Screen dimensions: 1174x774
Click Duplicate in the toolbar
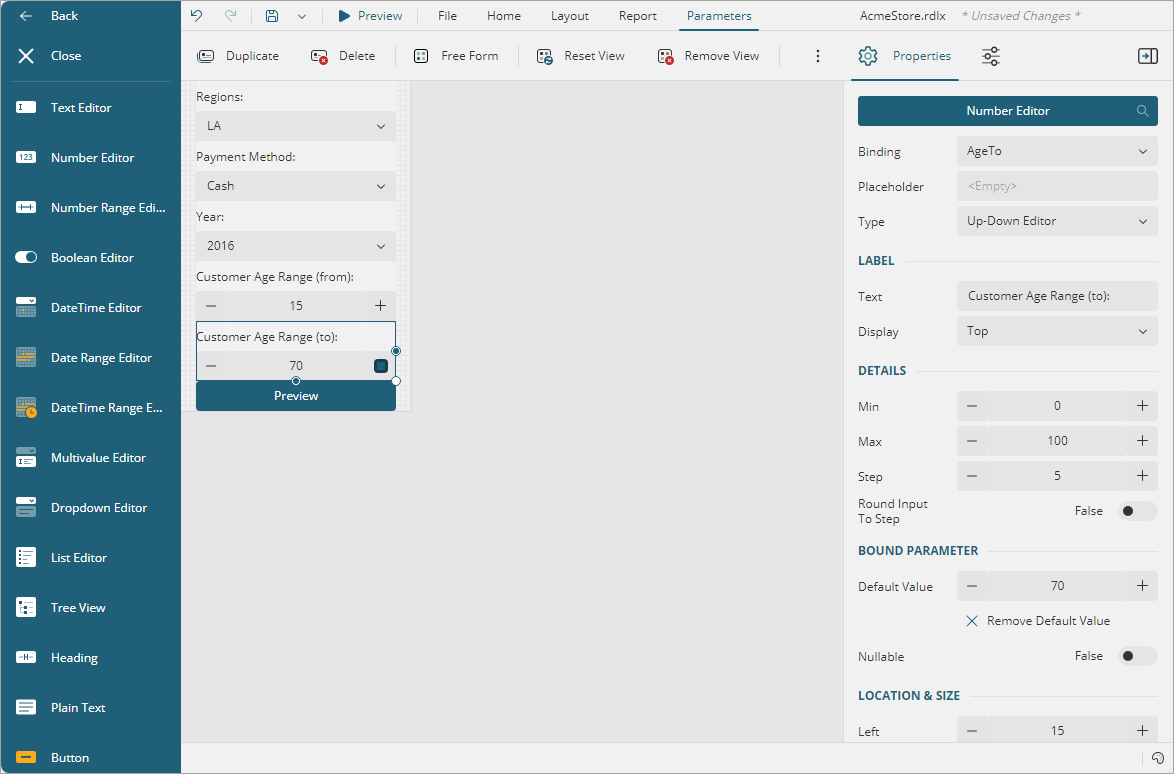pyautogui.click(x=238, y=56)
